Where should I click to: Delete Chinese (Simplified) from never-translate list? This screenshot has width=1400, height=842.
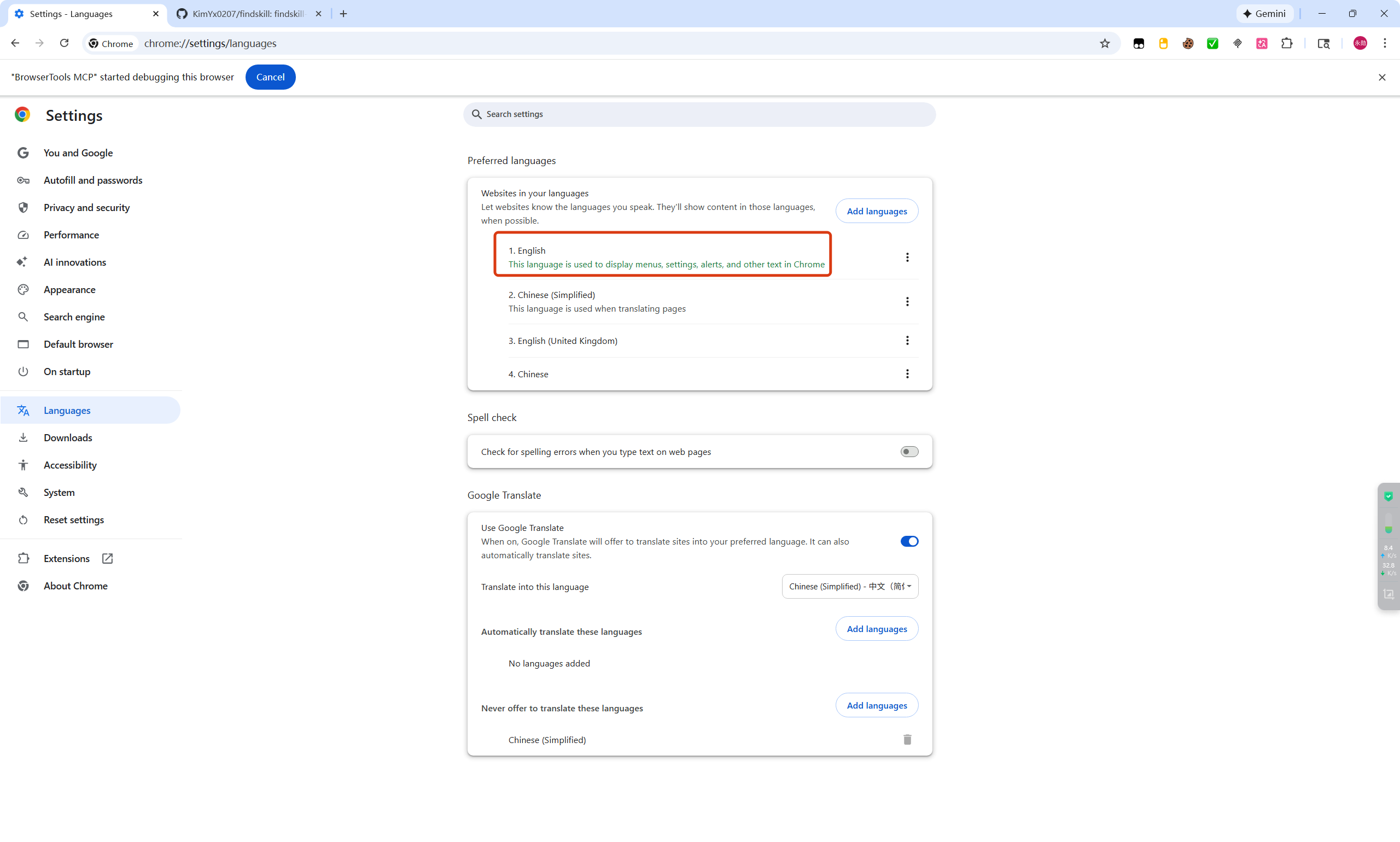pos(907,739)
